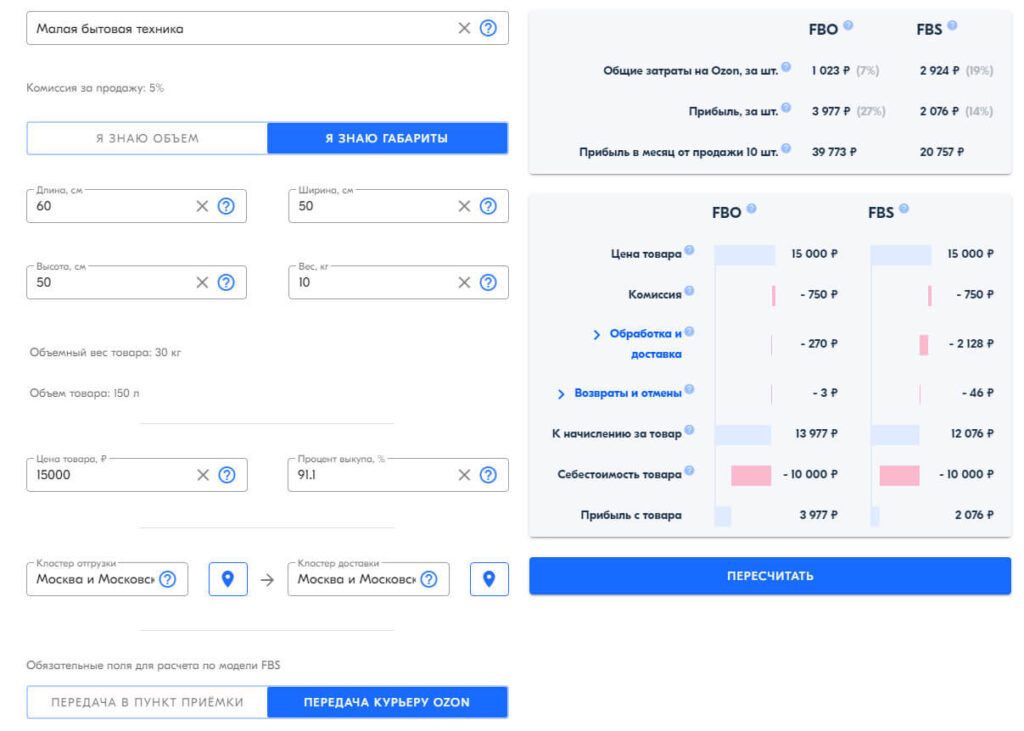
Task: Open help for product category field
Action: 488,29
